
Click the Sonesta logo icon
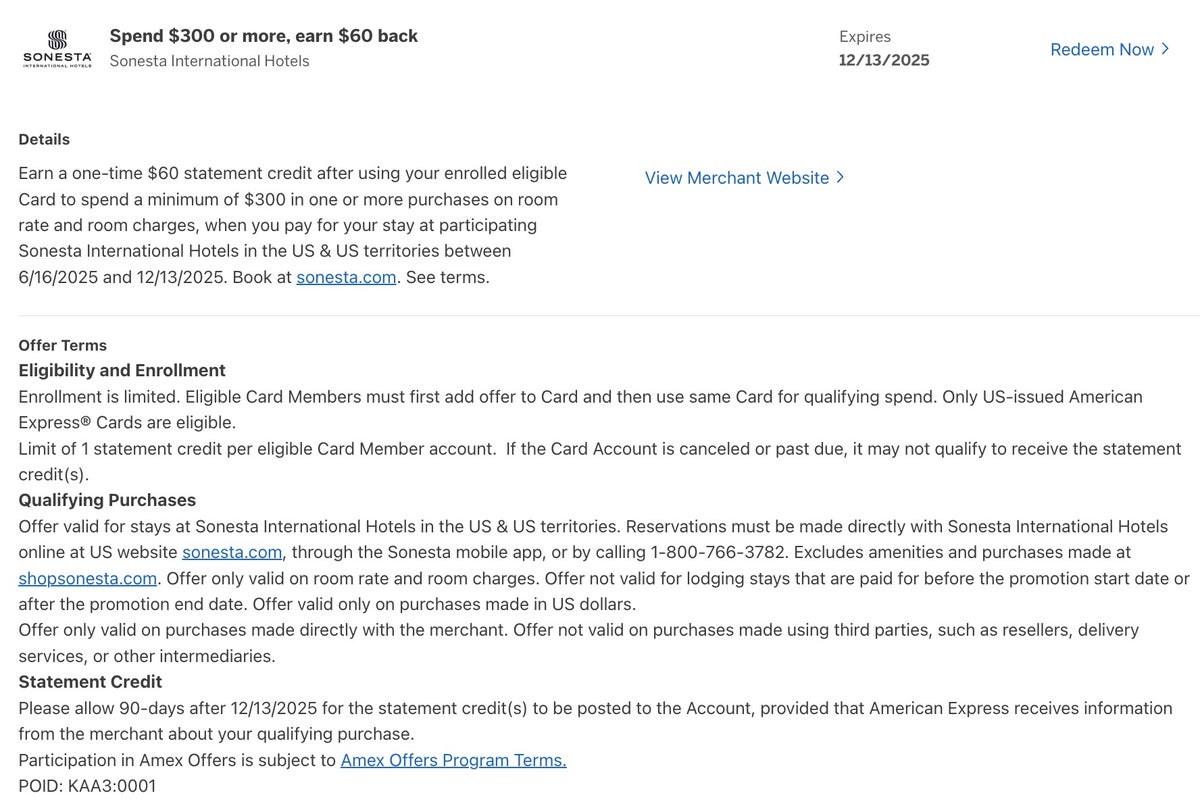[x=57, y=48]
